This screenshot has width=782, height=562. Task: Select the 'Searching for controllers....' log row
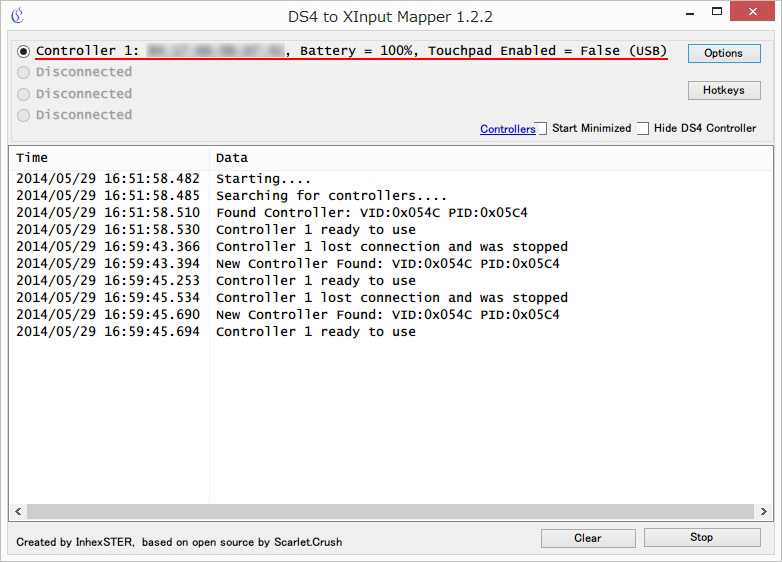391,195
